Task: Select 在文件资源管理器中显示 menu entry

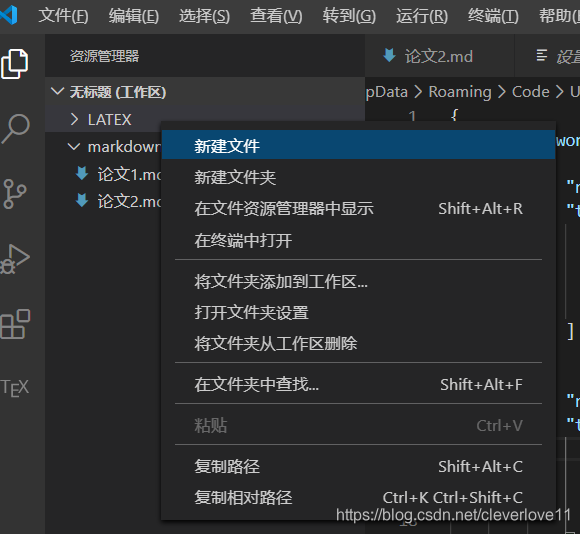Action: pyautogui.click(x=358, y=209)
